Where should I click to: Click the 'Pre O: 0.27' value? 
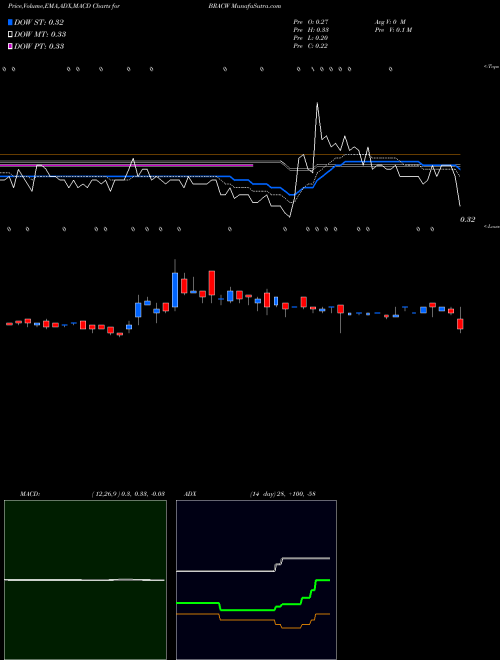pyautogui.click(x=311, y=21)
